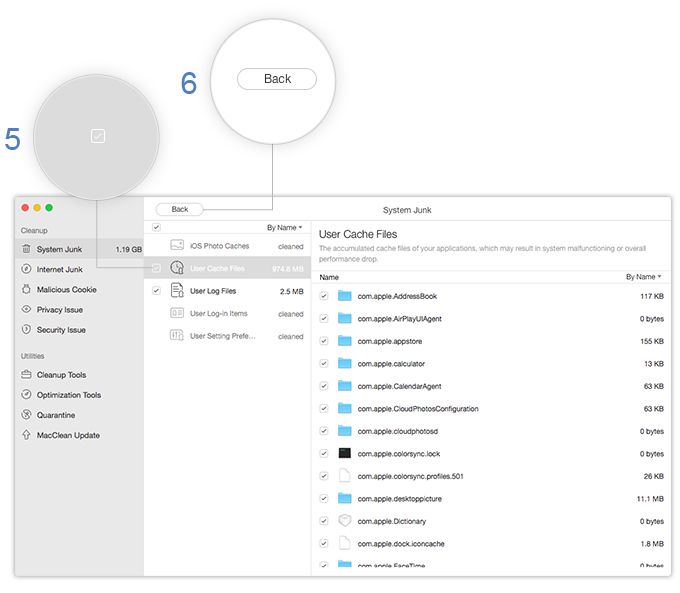Click the User Log Files document icon

[177, 290]
